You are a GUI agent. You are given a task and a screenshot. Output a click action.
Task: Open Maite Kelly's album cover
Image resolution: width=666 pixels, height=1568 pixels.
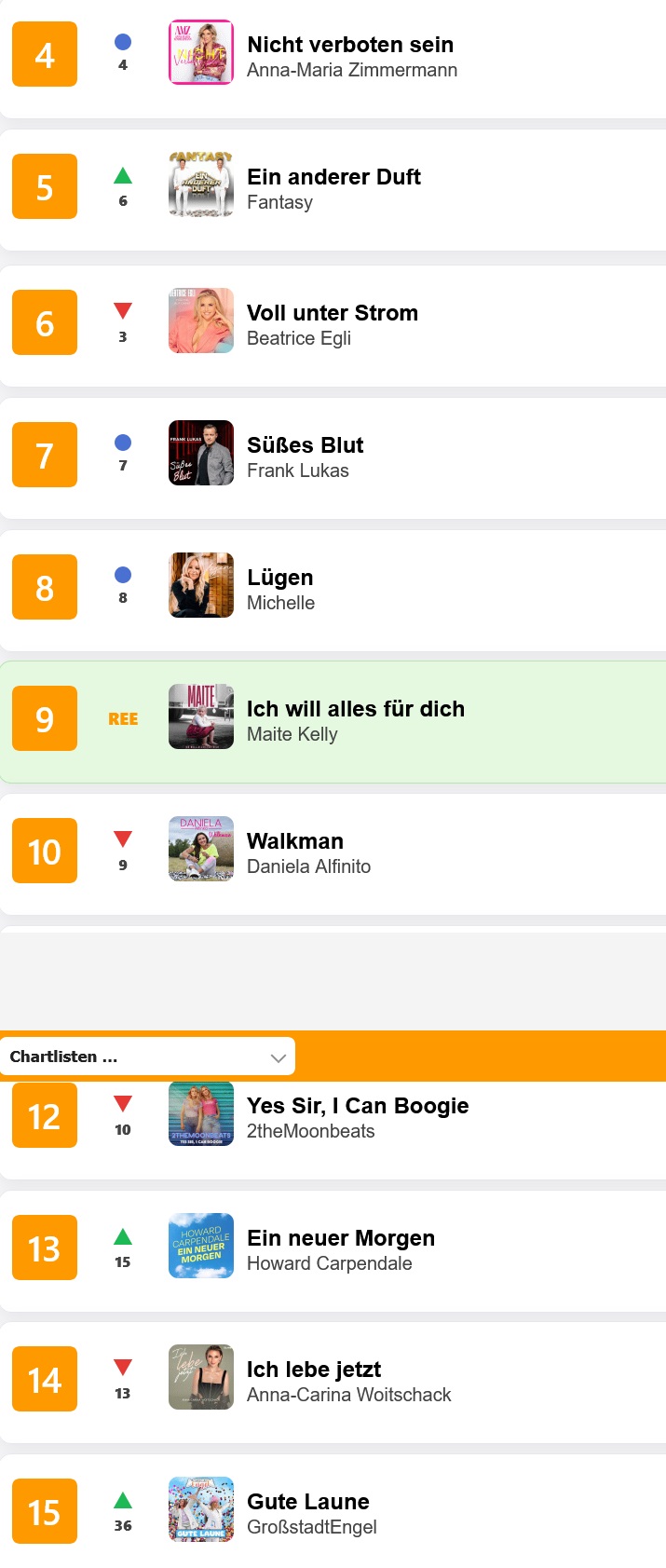click(201, 717)
